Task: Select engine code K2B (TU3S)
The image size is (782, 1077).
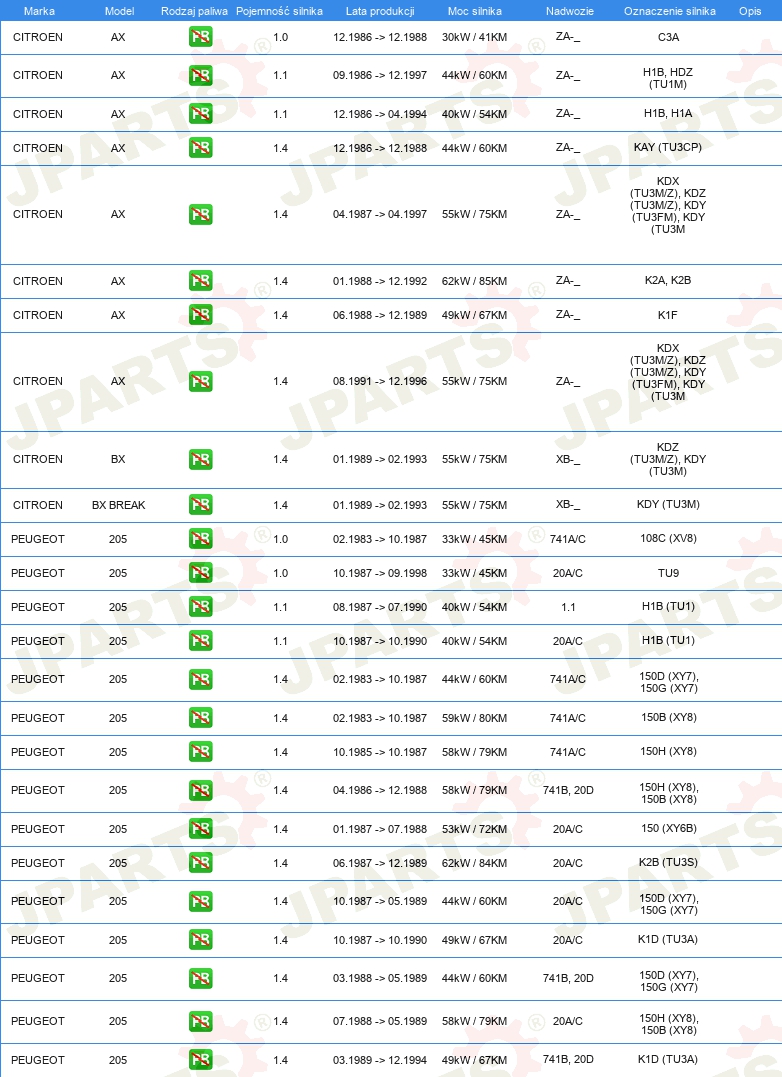Action: pos(668,862)
